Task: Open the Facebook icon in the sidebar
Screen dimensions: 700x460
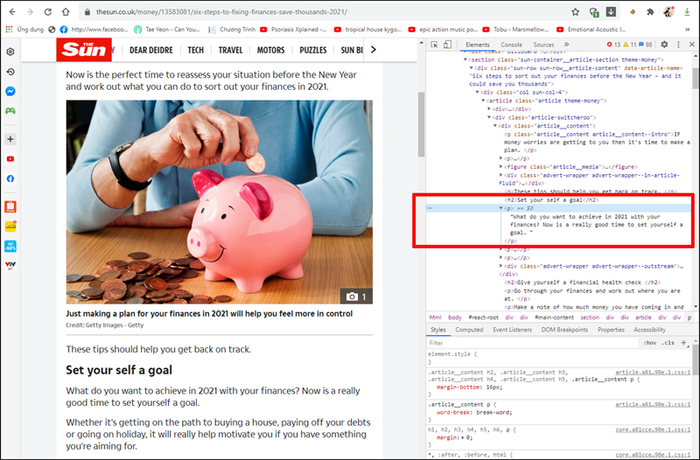Action: (10, 179)
